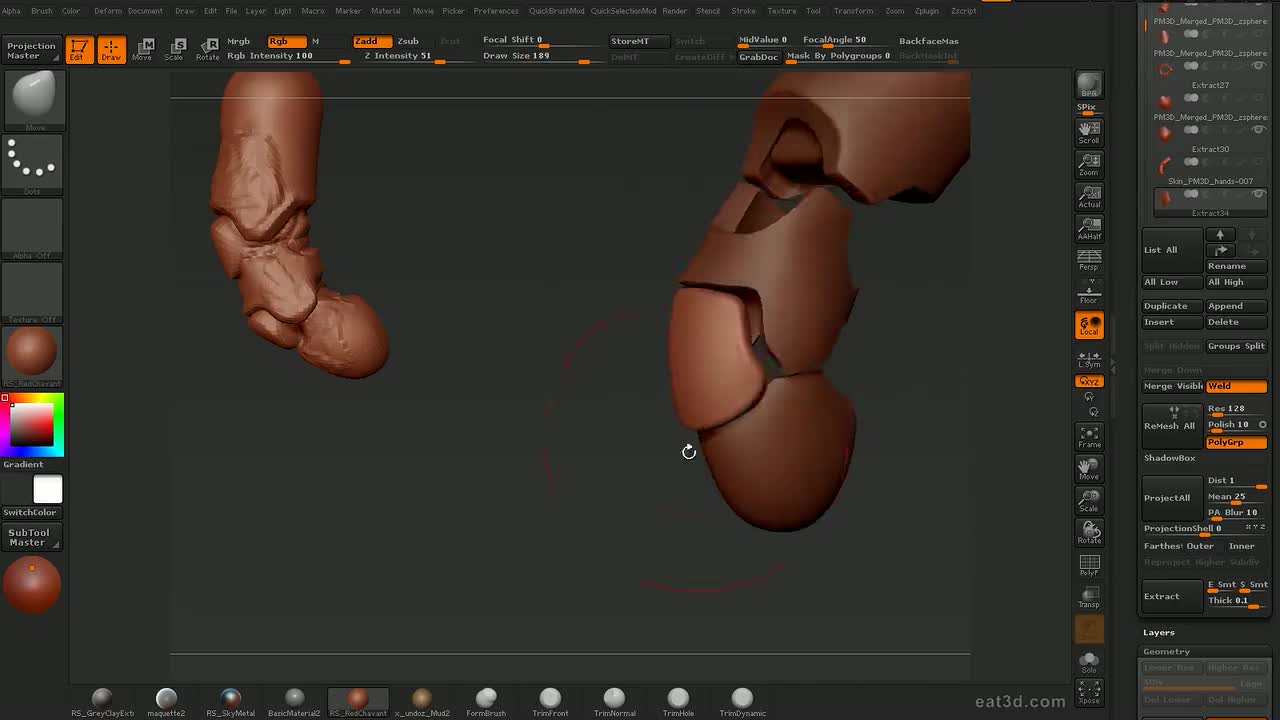Open the current brush thumbnail picker

(x=33, y=100)
